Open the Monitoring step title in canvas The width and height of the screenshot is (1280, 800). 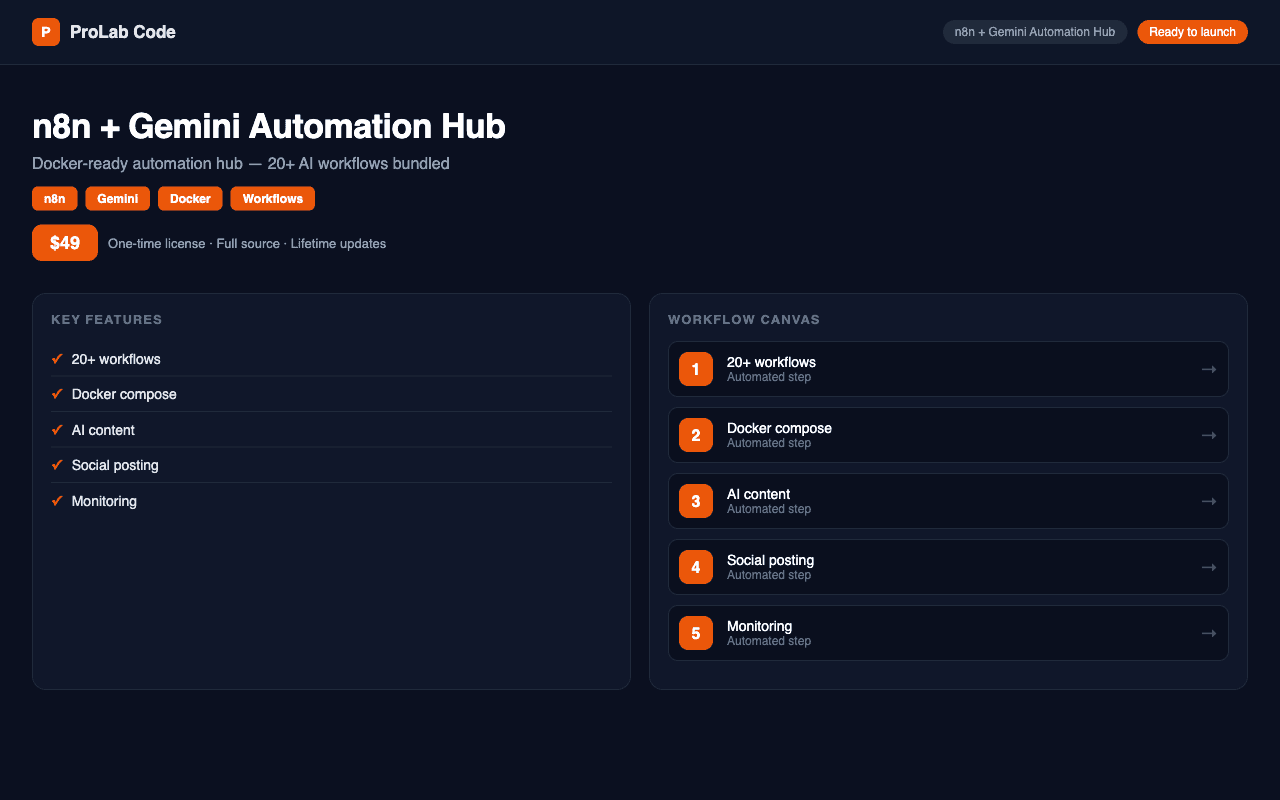point(759,626)
